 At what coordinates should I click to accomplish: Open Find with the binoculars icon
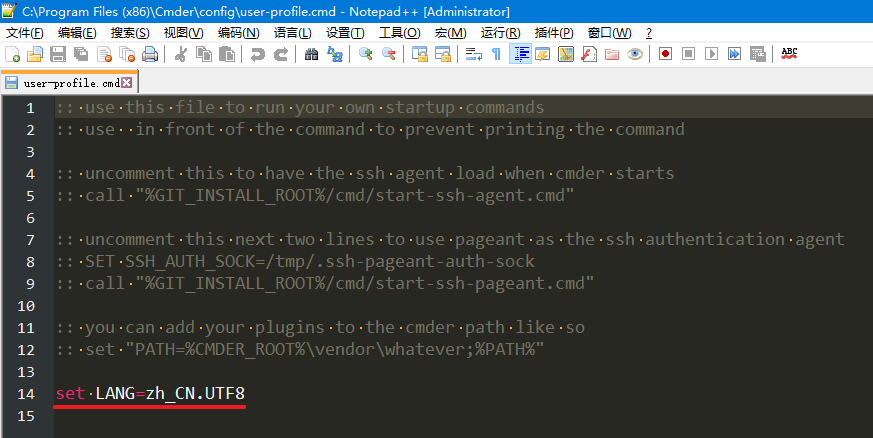[311, 54]
